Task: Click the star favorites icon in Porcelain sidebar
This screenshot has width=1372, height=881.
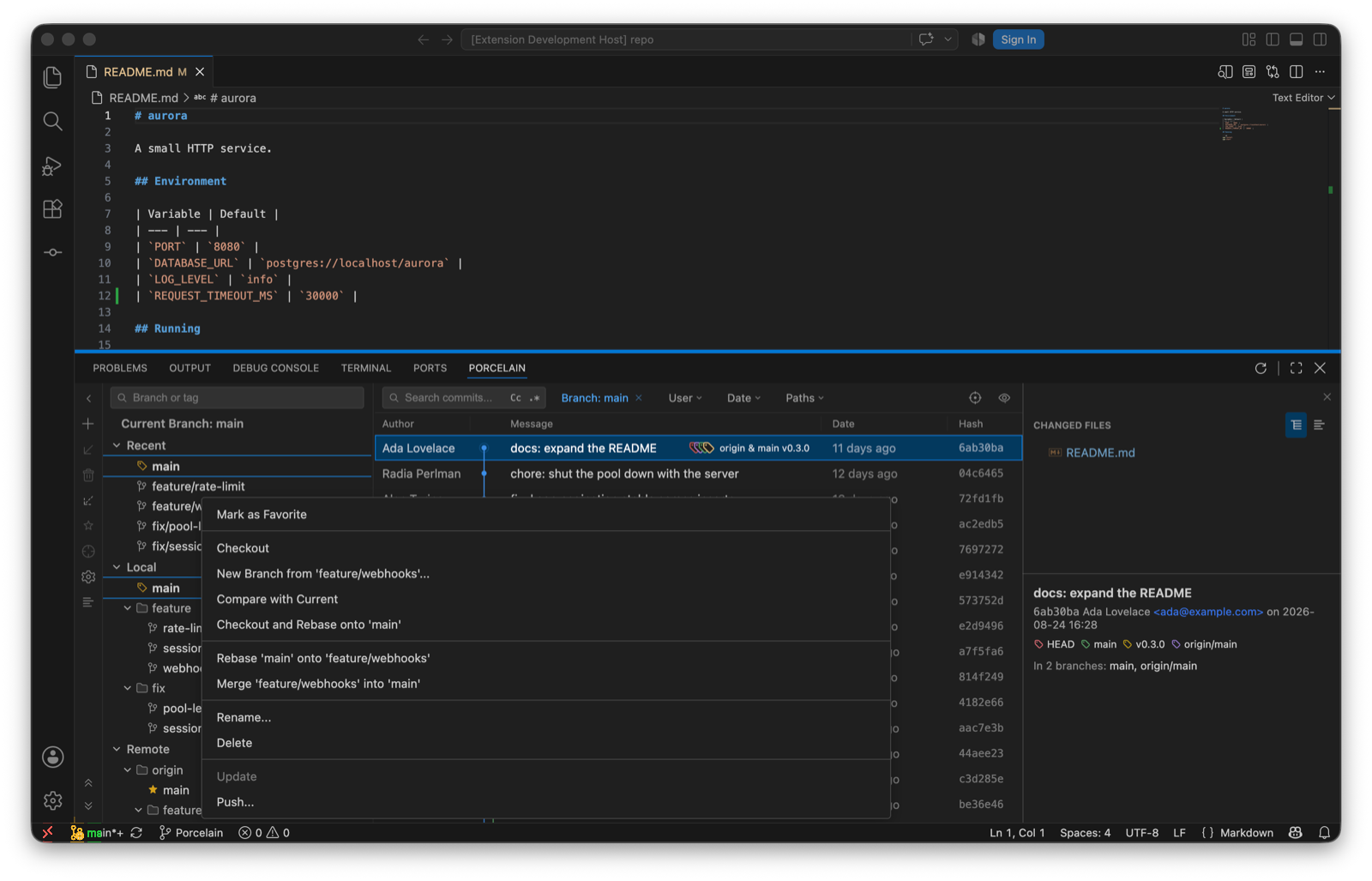Action: click(x=88, y=525)
